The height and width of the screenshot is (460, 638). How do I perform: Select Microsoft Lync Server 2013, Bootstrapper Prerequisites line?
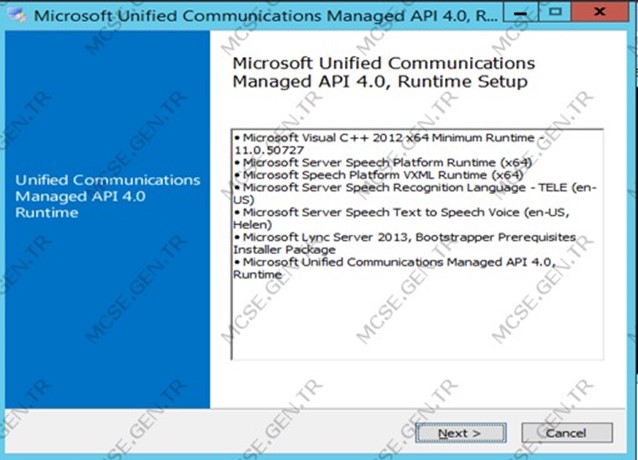[x=405, y=243]
